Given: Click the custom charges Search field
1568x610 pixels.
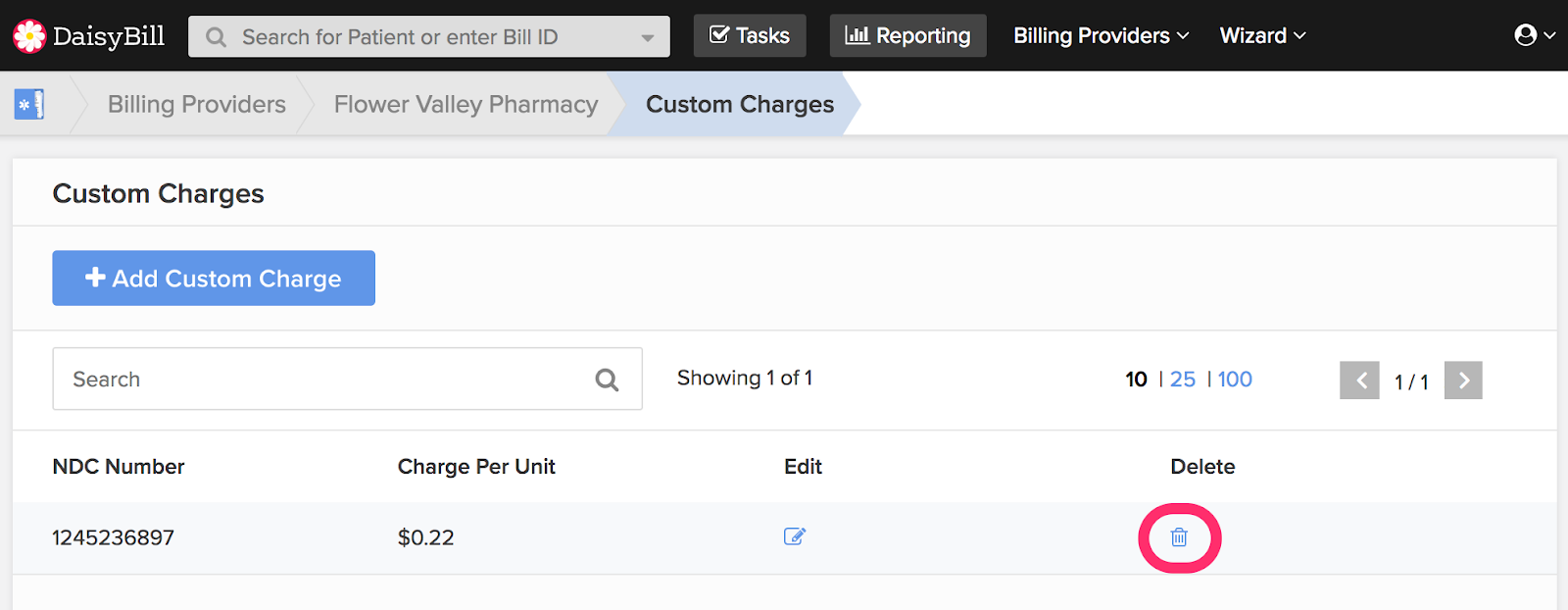Looking at the screenshot, I should coord(323,380).
